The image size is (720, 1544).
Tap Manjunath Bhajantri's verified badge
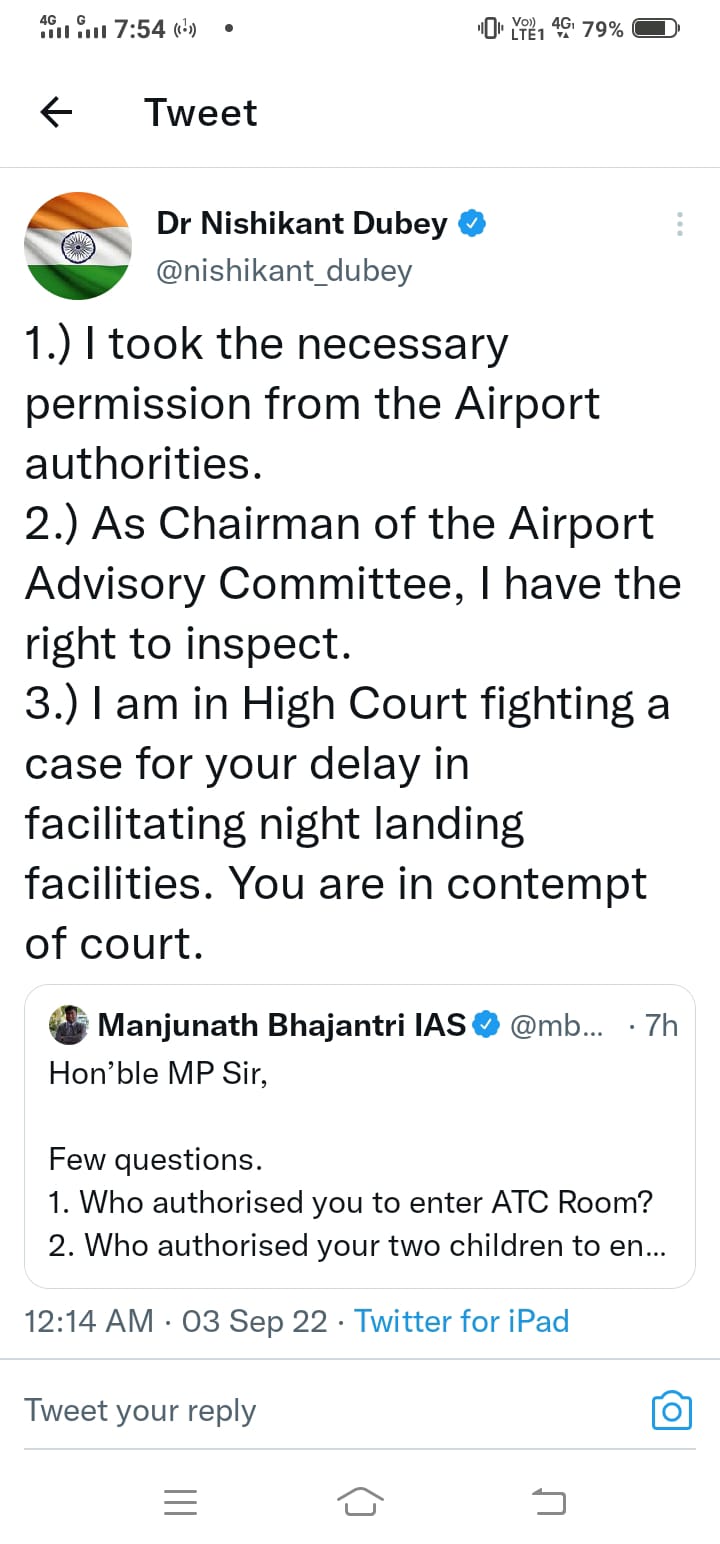pos(486,1025)
